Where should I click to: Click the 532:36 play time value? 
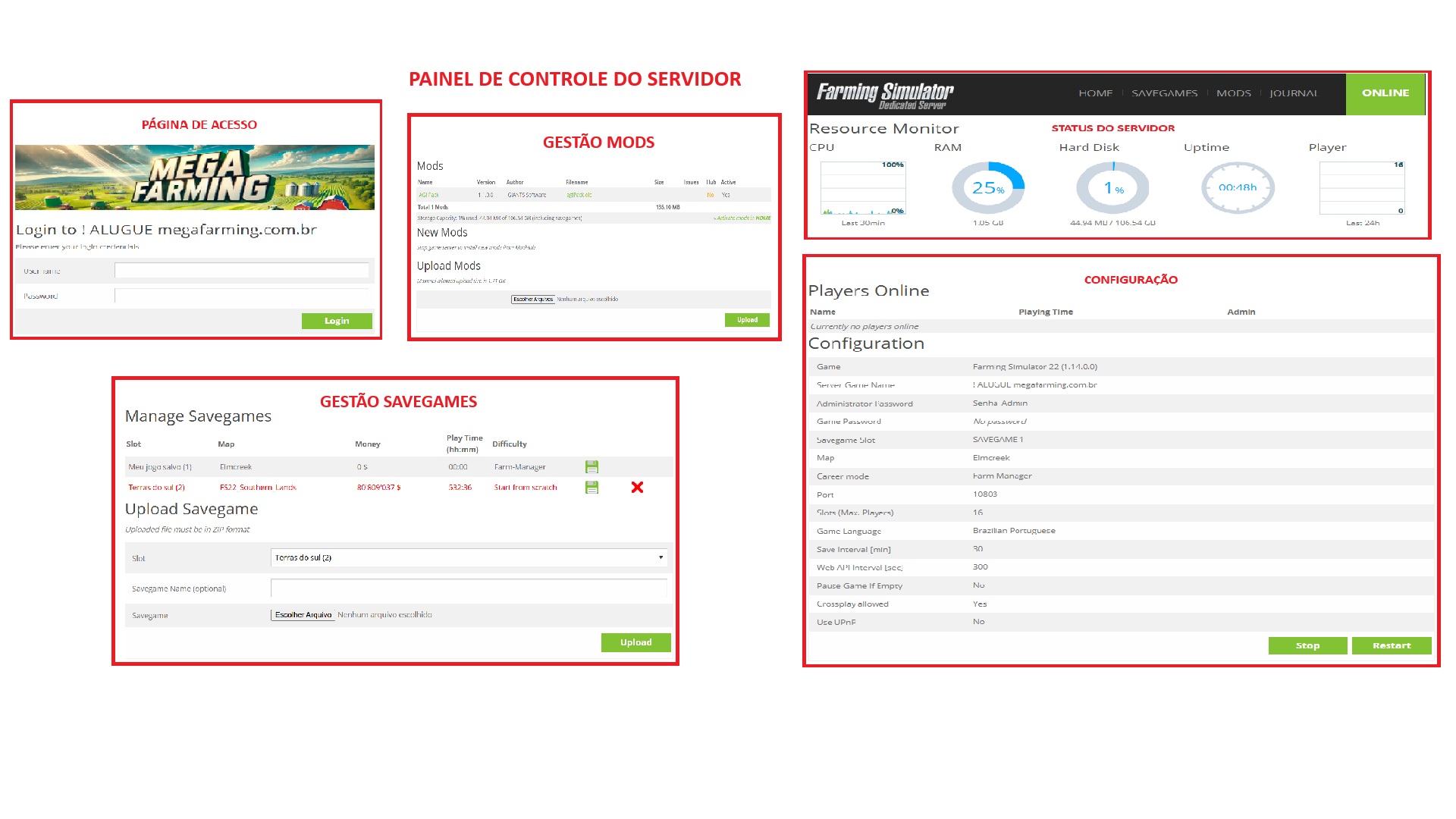click(460, 488)
